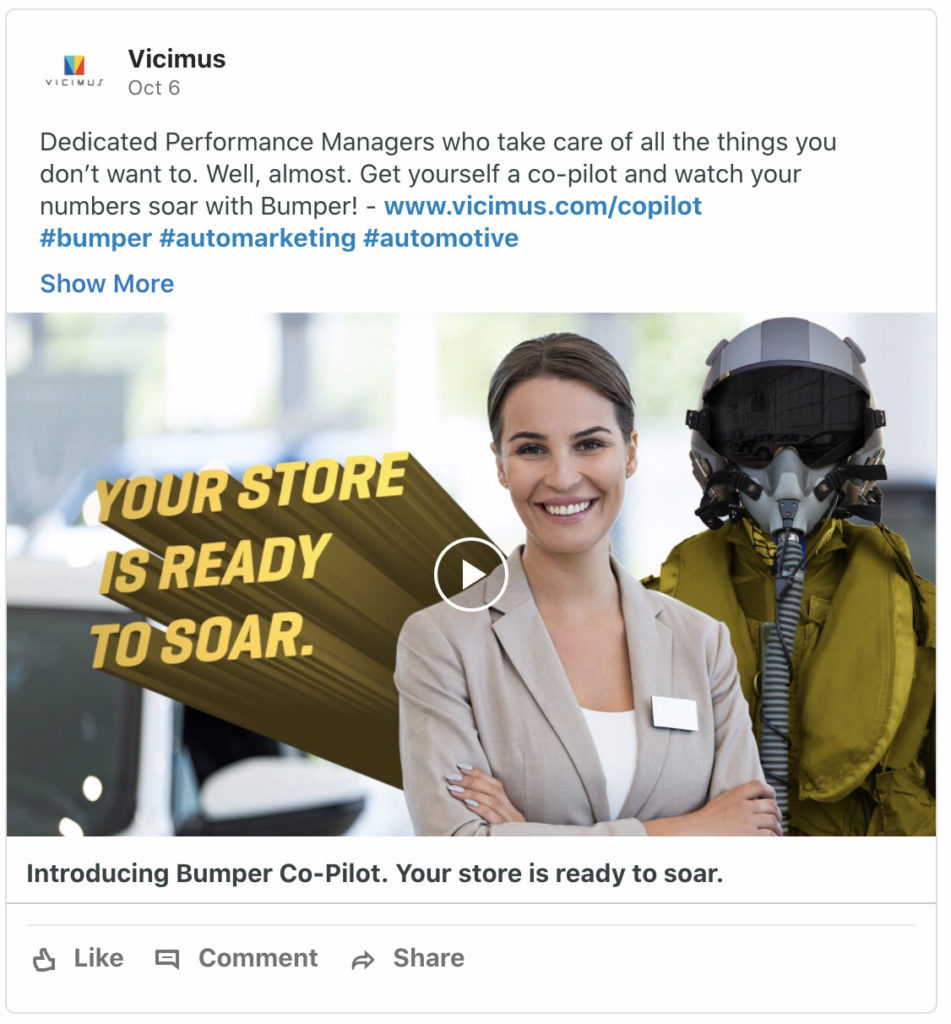Open the Introducing Bumper Co-Pilot title
951x1024 pixels.
coord(374,873)
